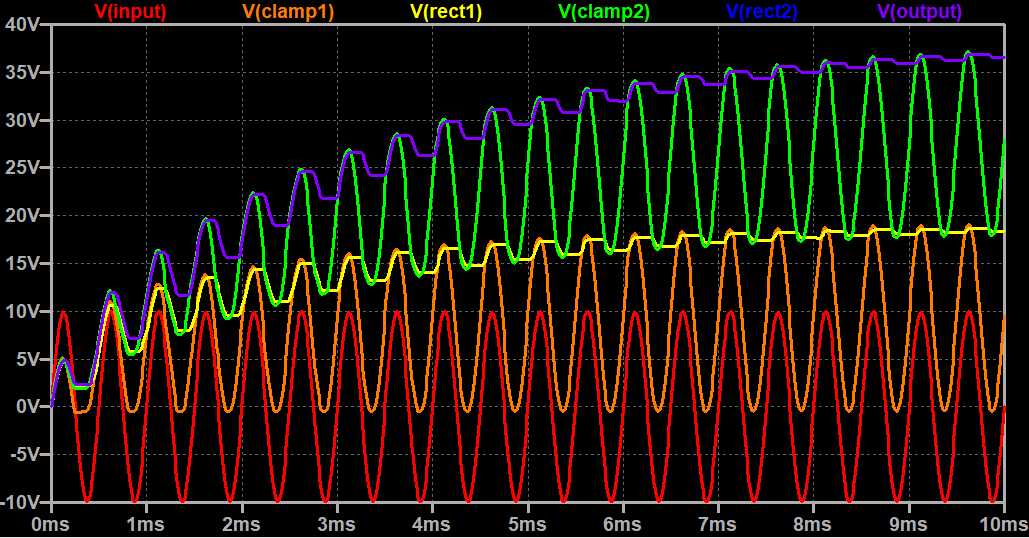Select the green V(clamp2) trace label
Screen dimensions: 1029x538
pos(604,12)
